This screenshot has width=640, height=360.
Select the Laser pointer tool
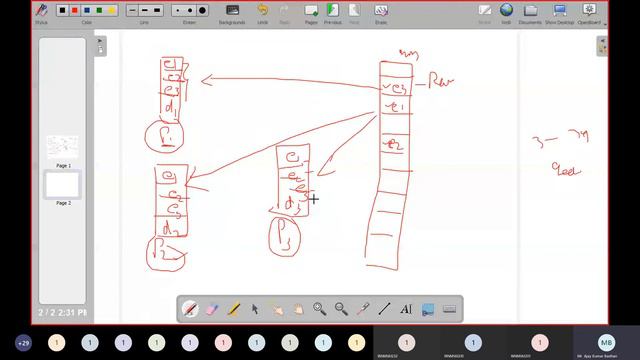363,309
